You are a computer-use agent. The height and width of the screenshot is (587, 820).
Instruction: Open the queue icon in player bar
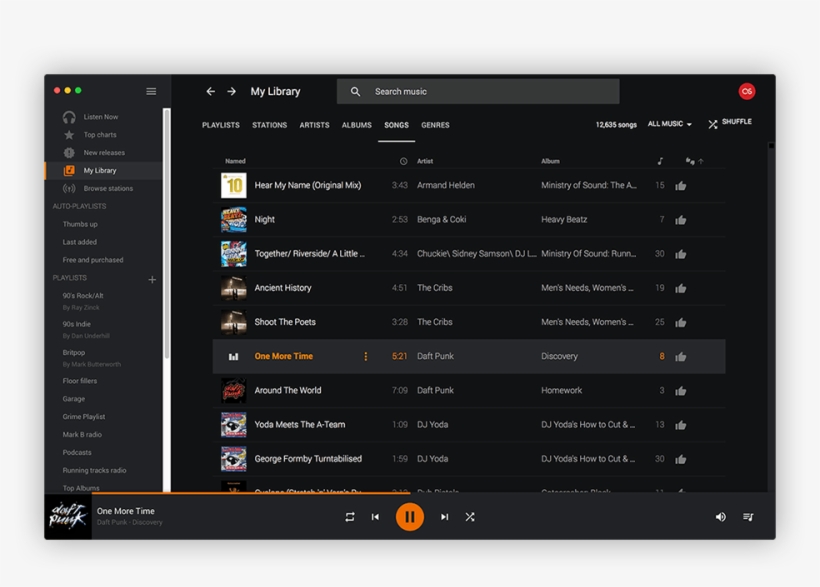point(747,518)
